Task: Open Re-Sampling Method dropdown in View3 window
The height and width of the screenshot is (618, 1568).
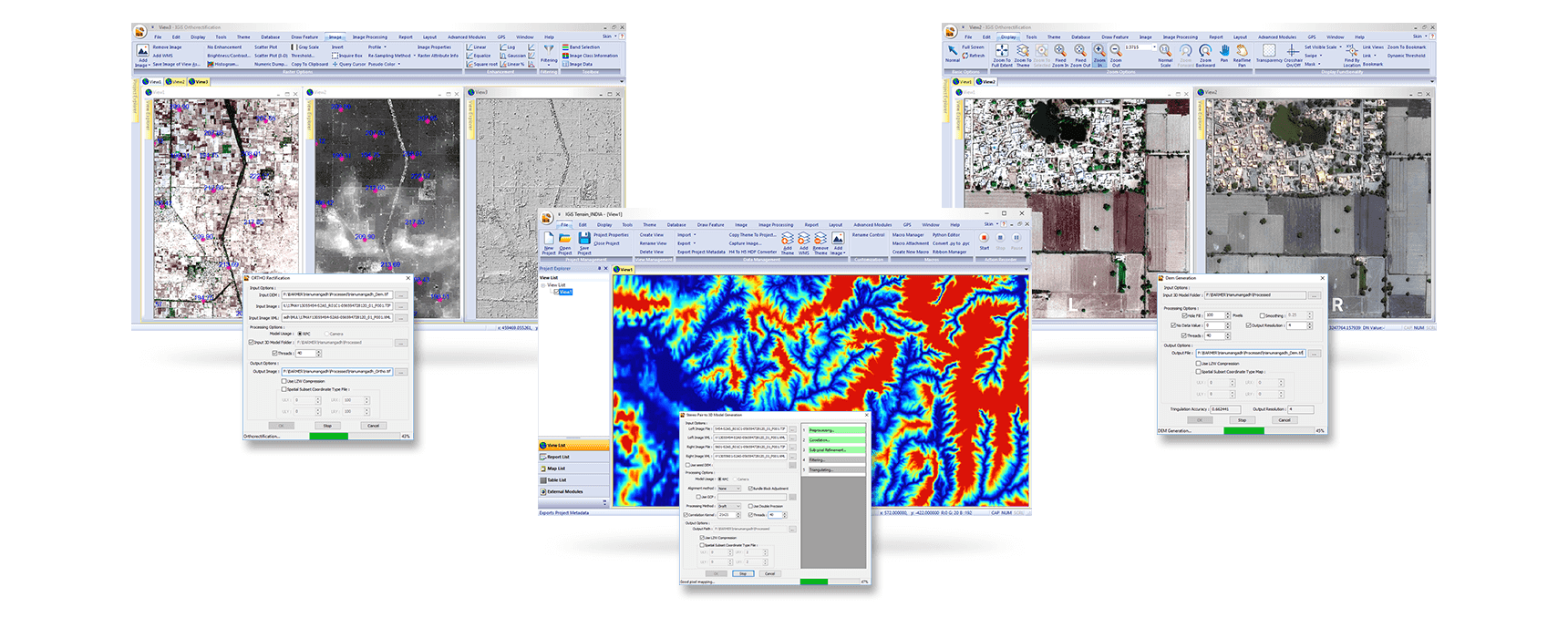Action: (392, 56)
